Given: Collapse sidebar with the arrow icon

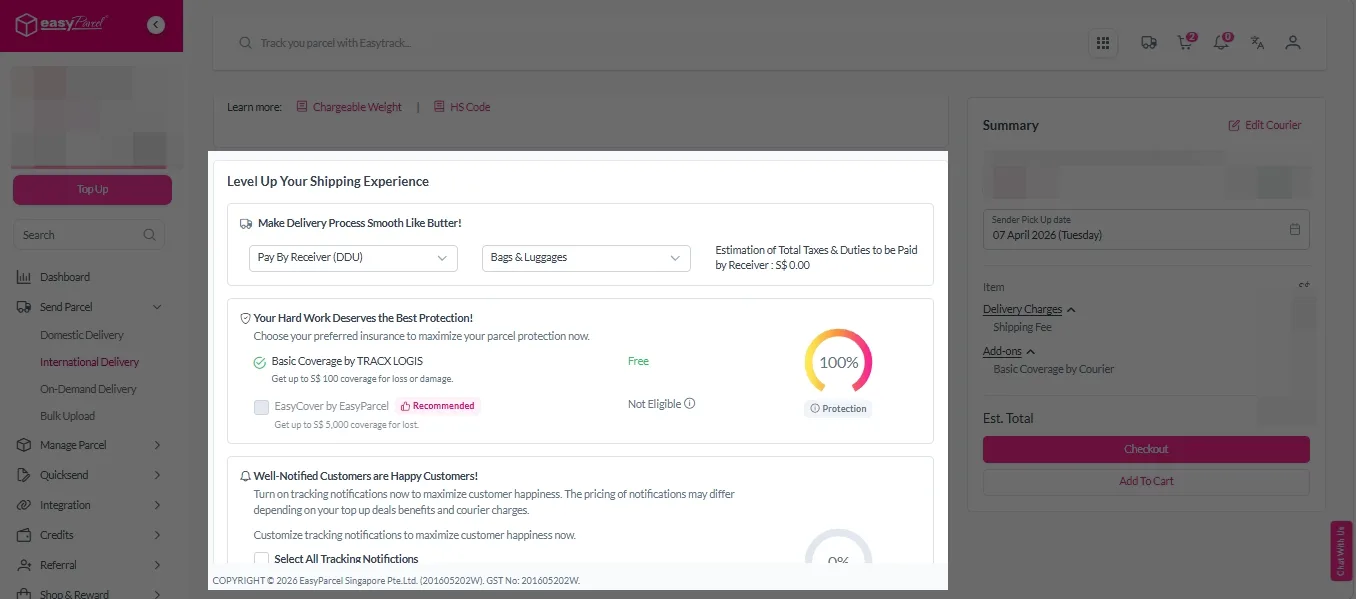Looking at the screenshot, I should 156,25.
